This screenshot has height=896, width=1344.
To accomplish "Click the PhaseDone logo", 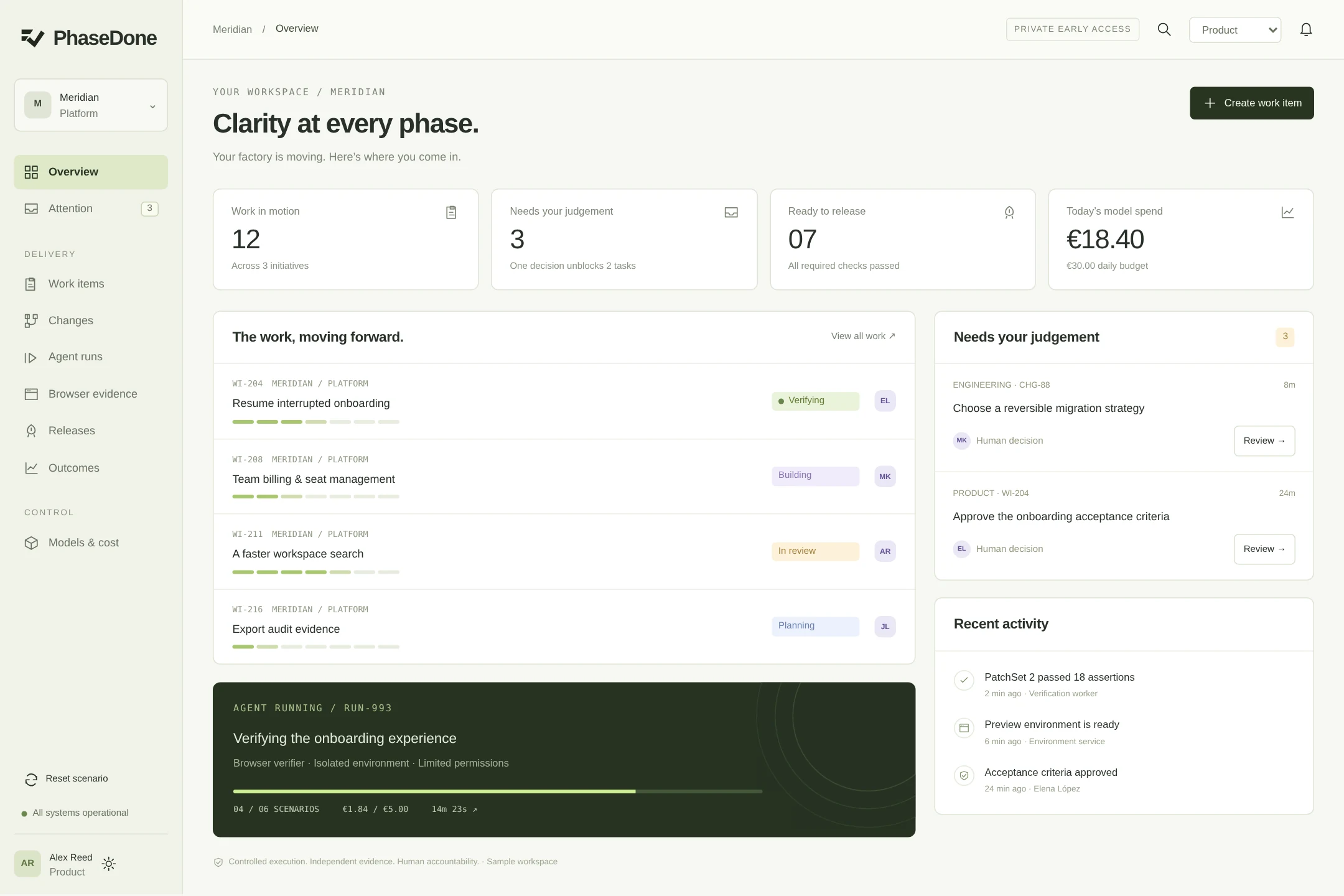I will pos(88,38).
